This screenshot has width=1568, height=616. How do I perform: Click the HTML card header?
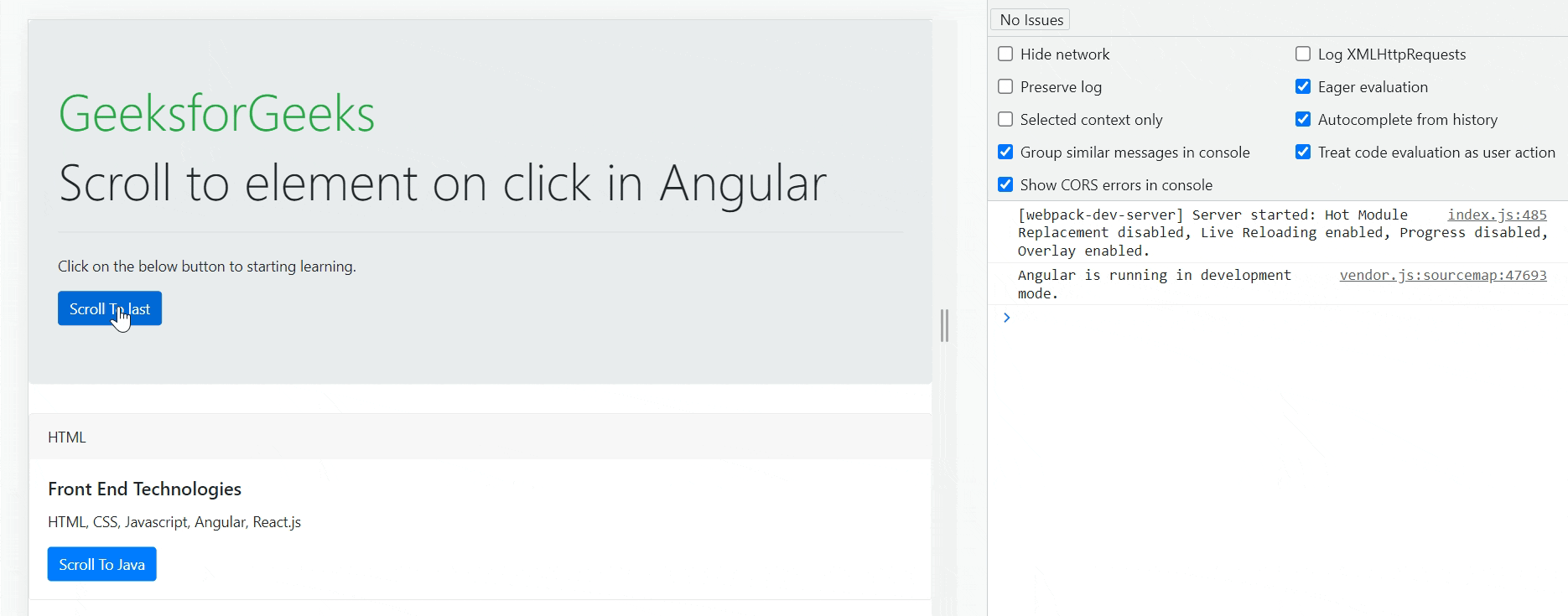point(480,437)
